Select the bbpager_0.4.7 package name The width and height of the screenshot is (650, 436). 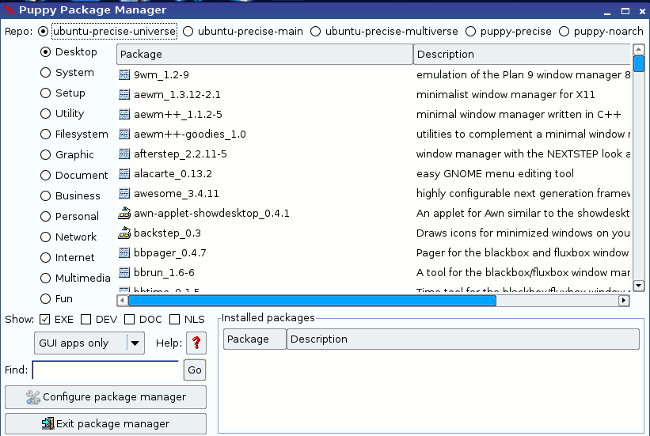[170, 253]
